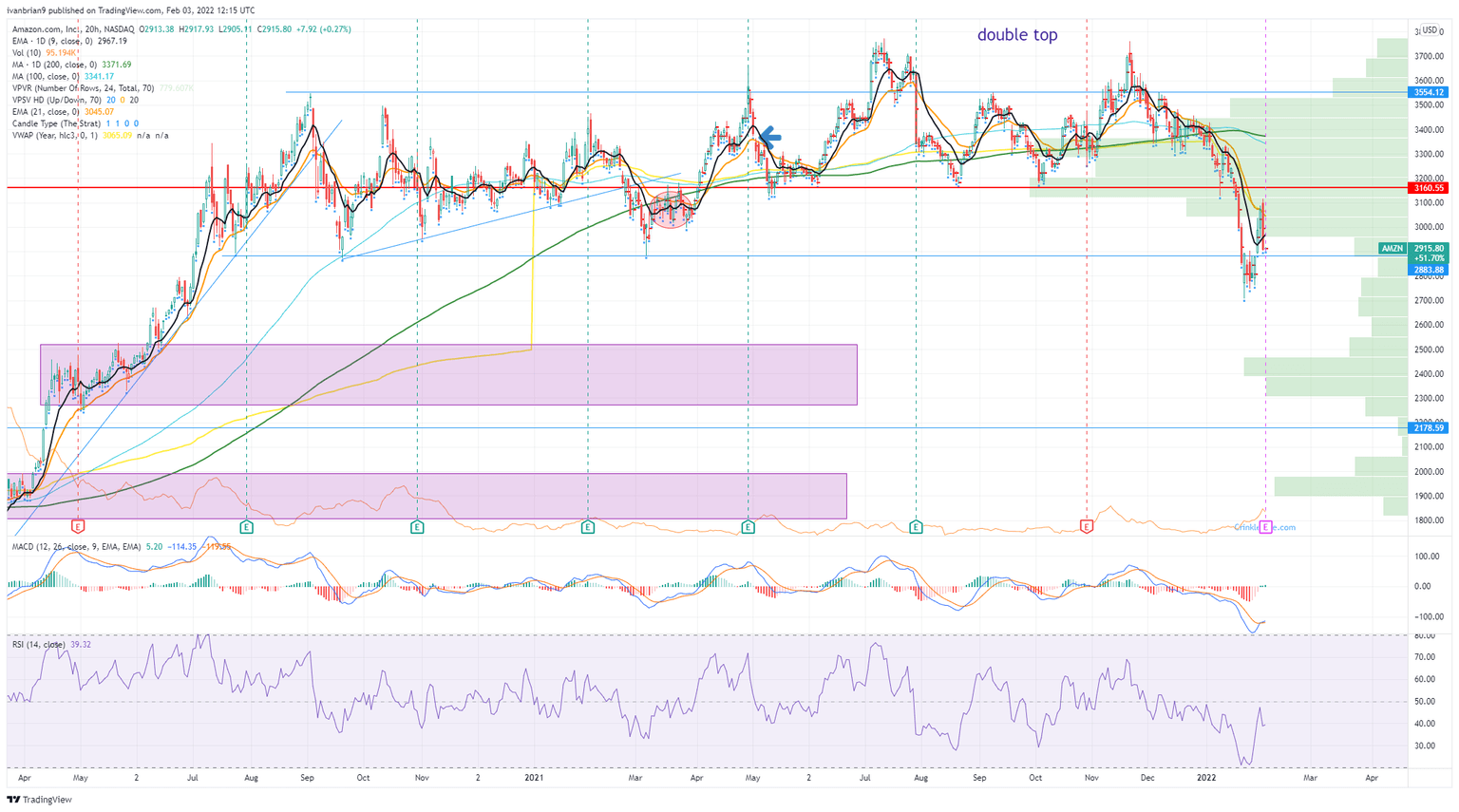The height and width of the screenshot is (812, 1459).
Task: Click the Vol (10) indicator legend
Action: (27, 53)
